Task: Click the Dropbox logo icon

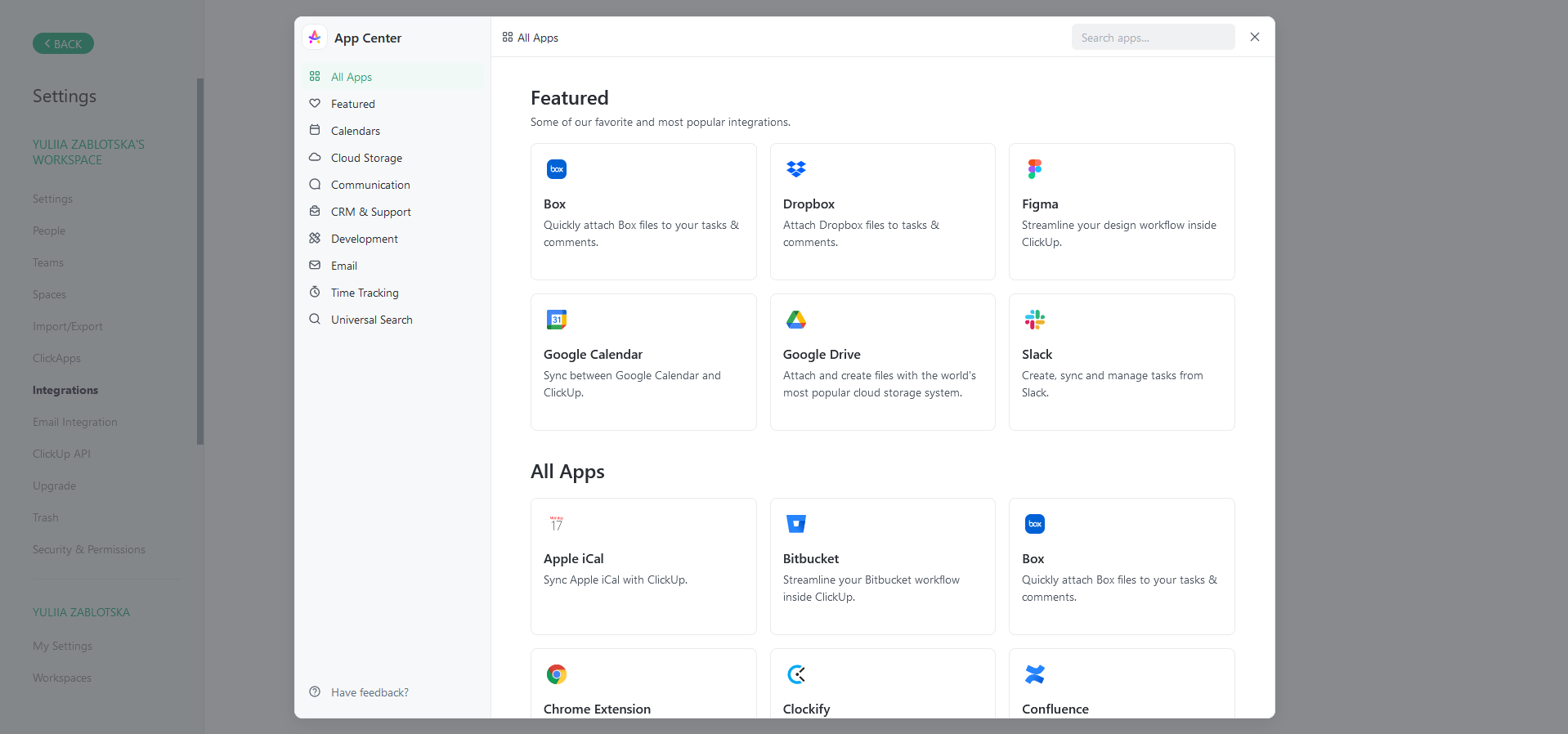Action: click(796, 169)
